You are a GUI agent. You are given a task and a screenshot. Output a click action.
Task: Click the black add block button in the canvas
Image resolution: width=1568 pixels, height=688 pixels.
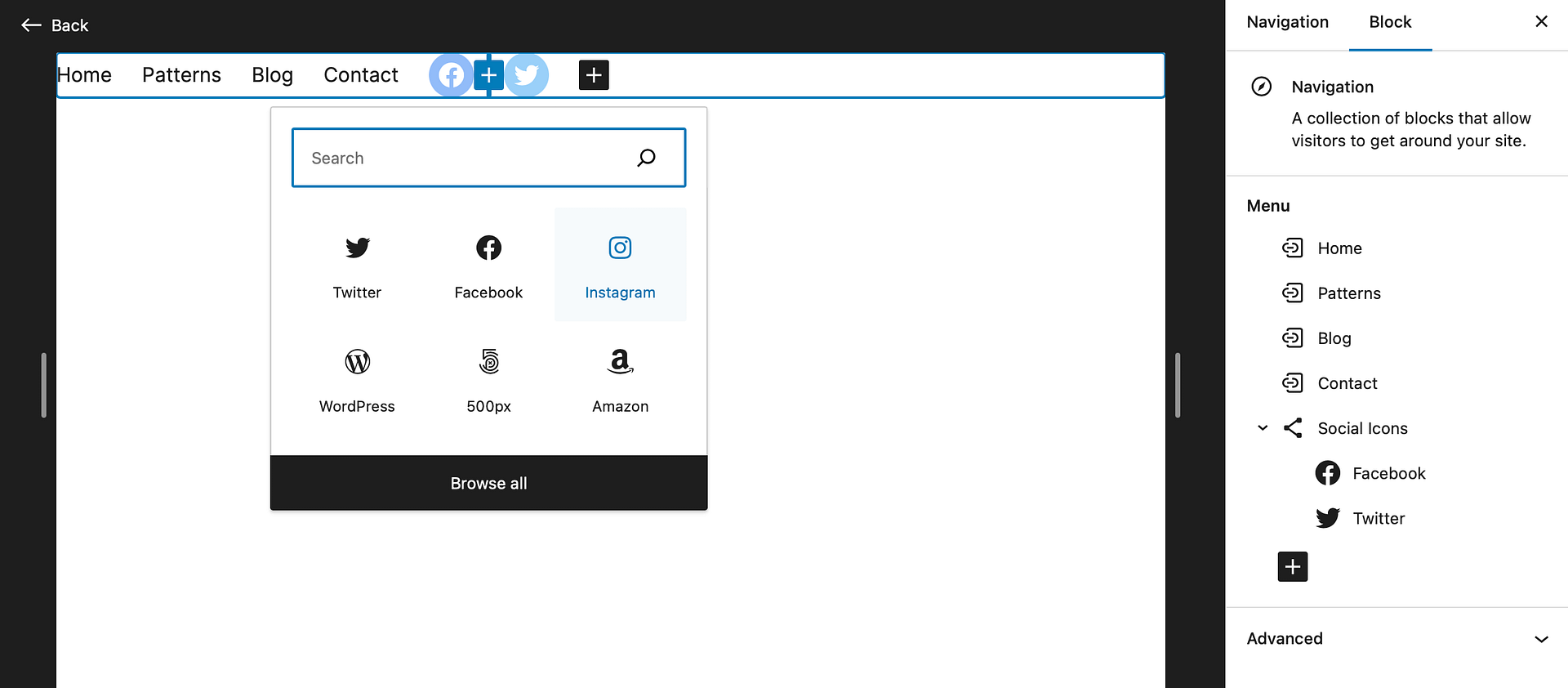click(x=594, y=75)
